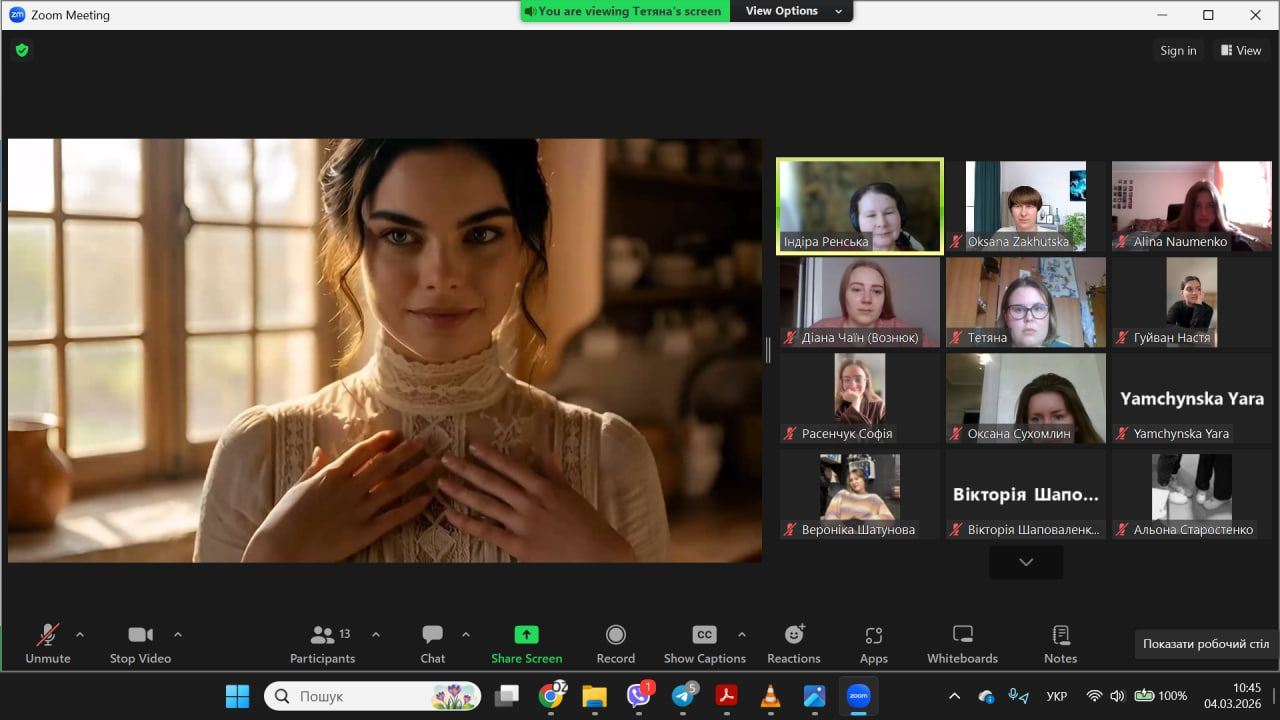
Task: Start recording with the Record button
Action: click(x=616, y=644)
